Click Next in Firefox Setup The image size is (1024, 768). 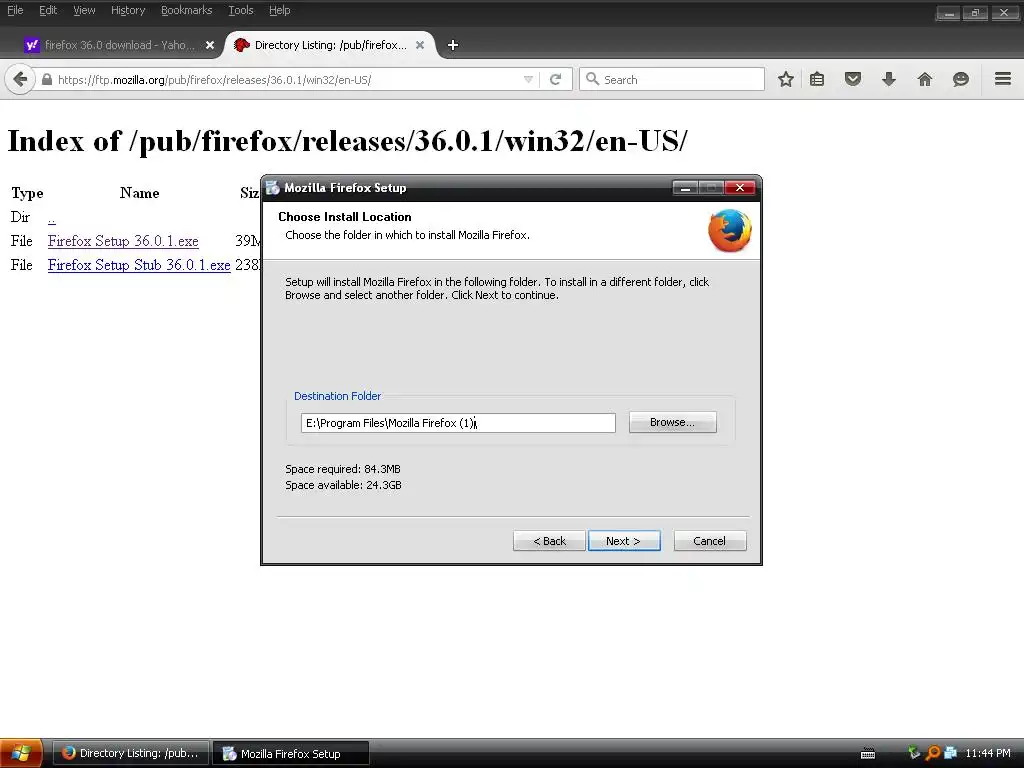624,541
